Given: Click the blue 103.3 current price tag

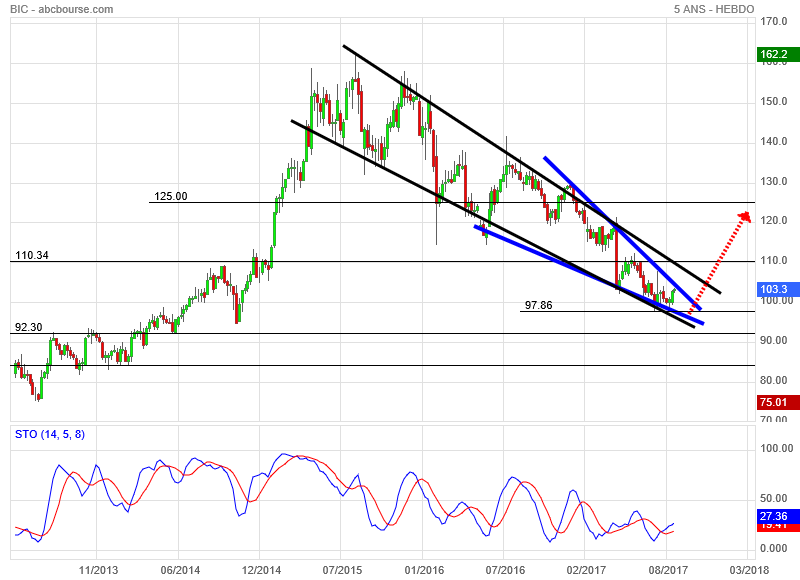Looking at the screenshot, I should (778, 289).
